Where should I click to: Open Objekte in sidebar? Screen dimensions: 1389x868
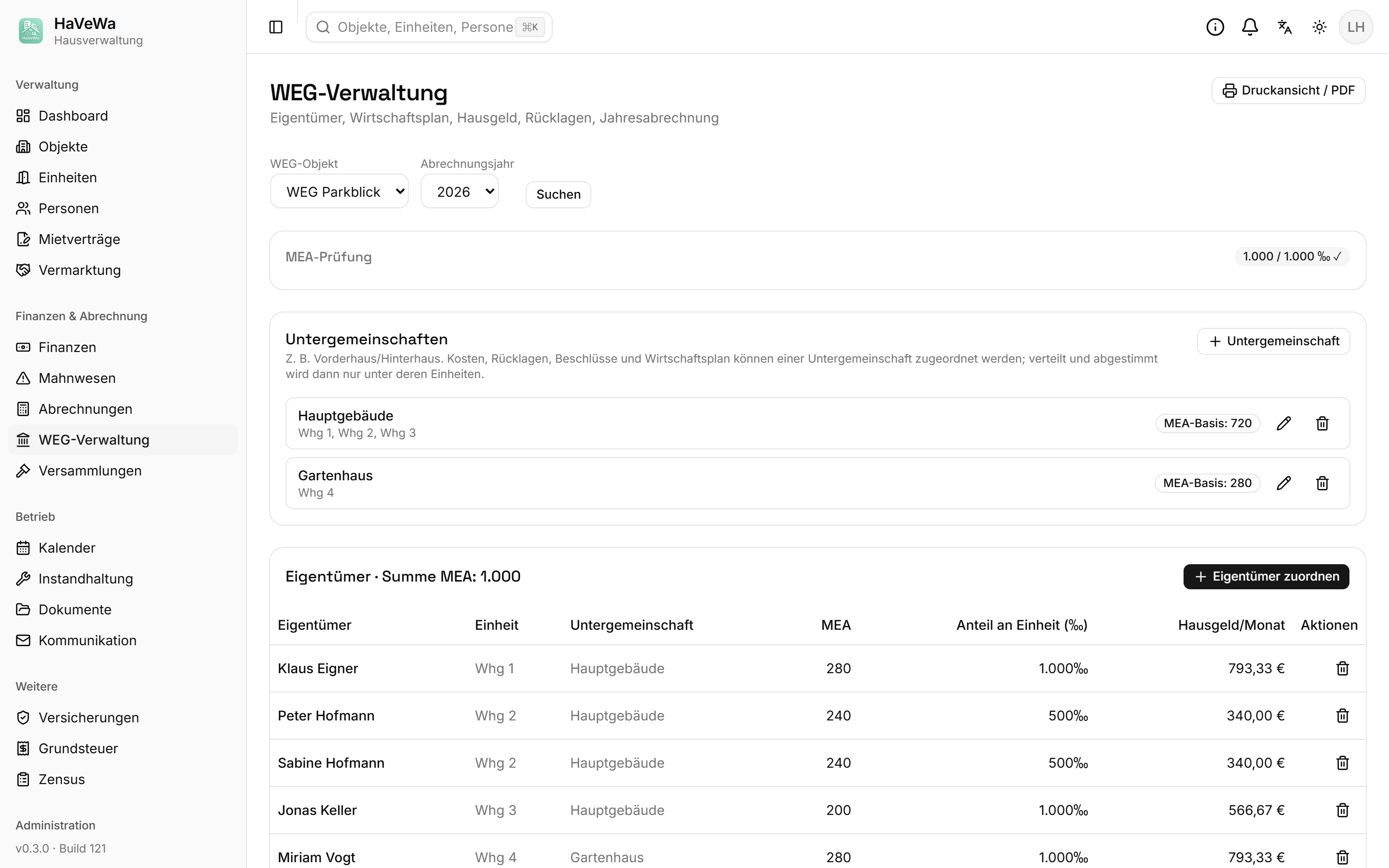click(123, 147)
